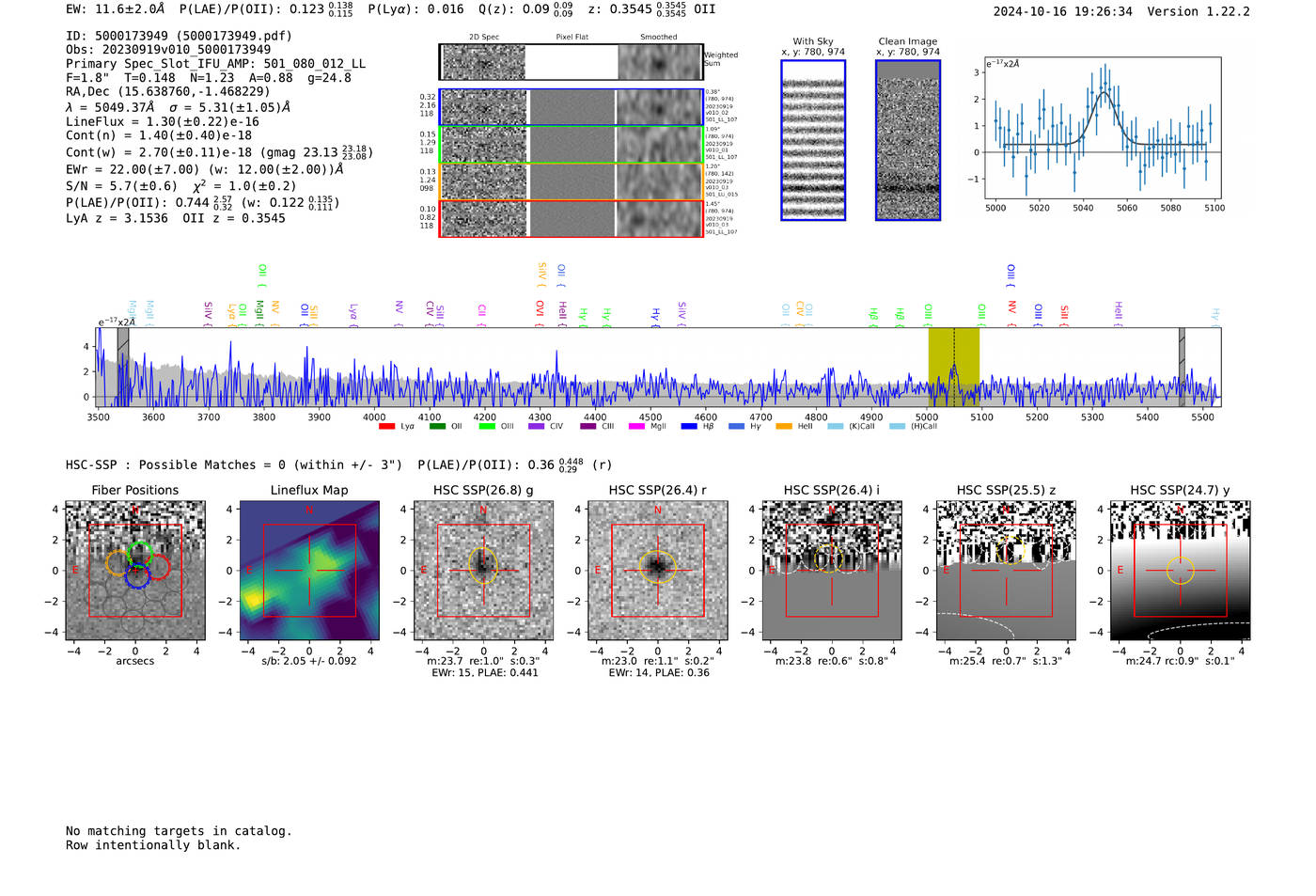The width and height of the screenshot is (1316, 896).
Task: Click the 'm:25.4 re:0.7" s:1.3"' caption
Action: (1007, 661)
